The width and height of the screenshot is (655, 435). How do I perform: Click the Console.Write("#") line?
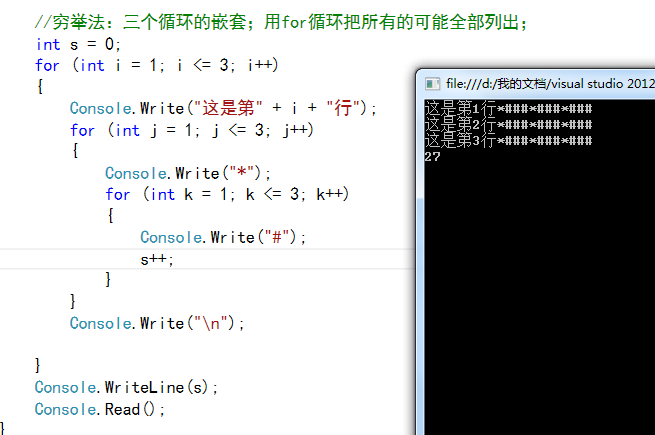[223, 237]
